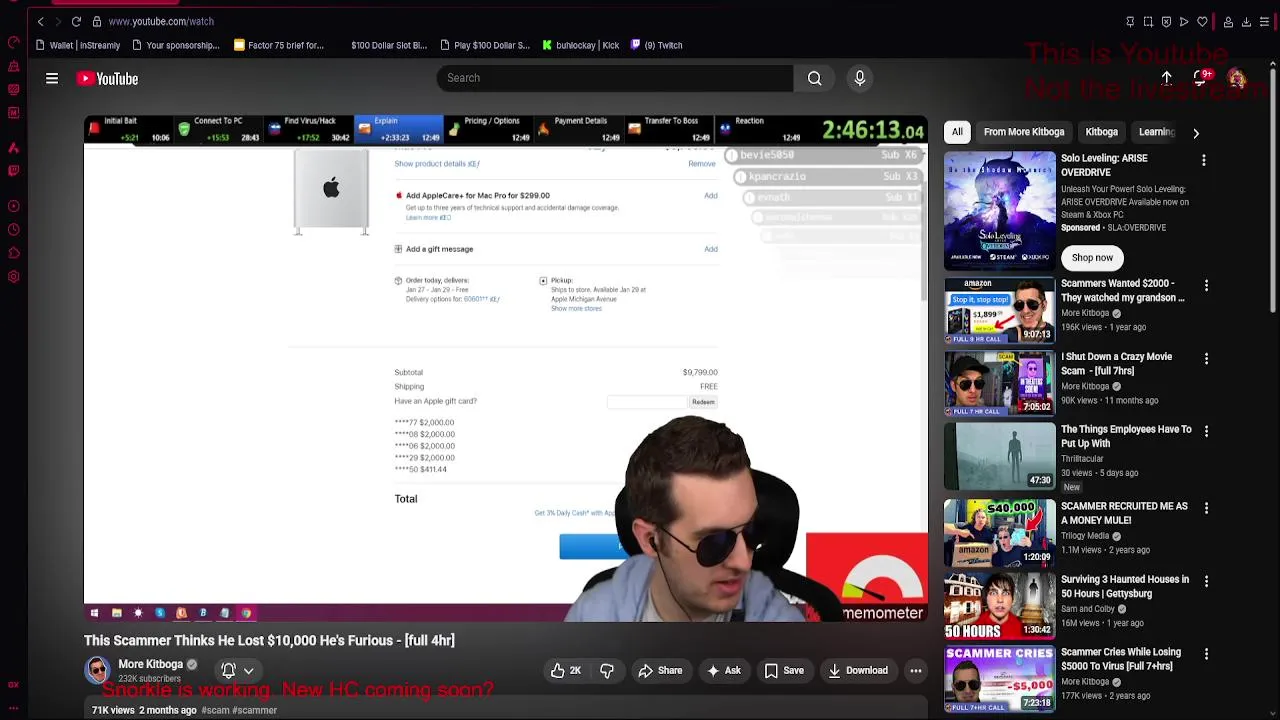Open Surviving 3 Haunted Houses thumbnail
The width and height of the screenshot is (1280, 720).
[999, 605]
